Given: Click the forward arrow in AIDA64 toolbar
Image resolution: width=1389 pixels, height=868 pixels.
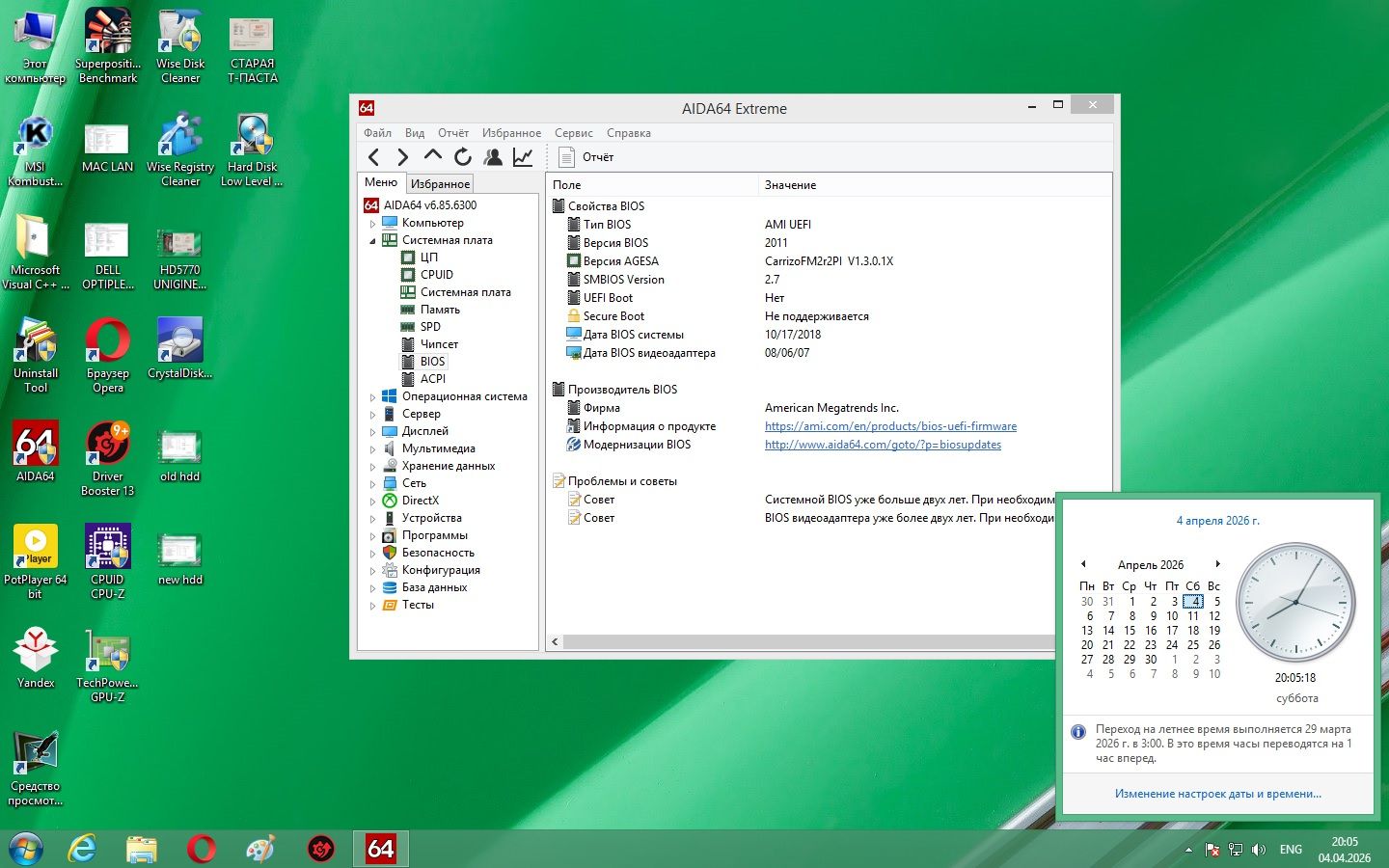Looking at the screenshot, I should click(x=403, y=157).
